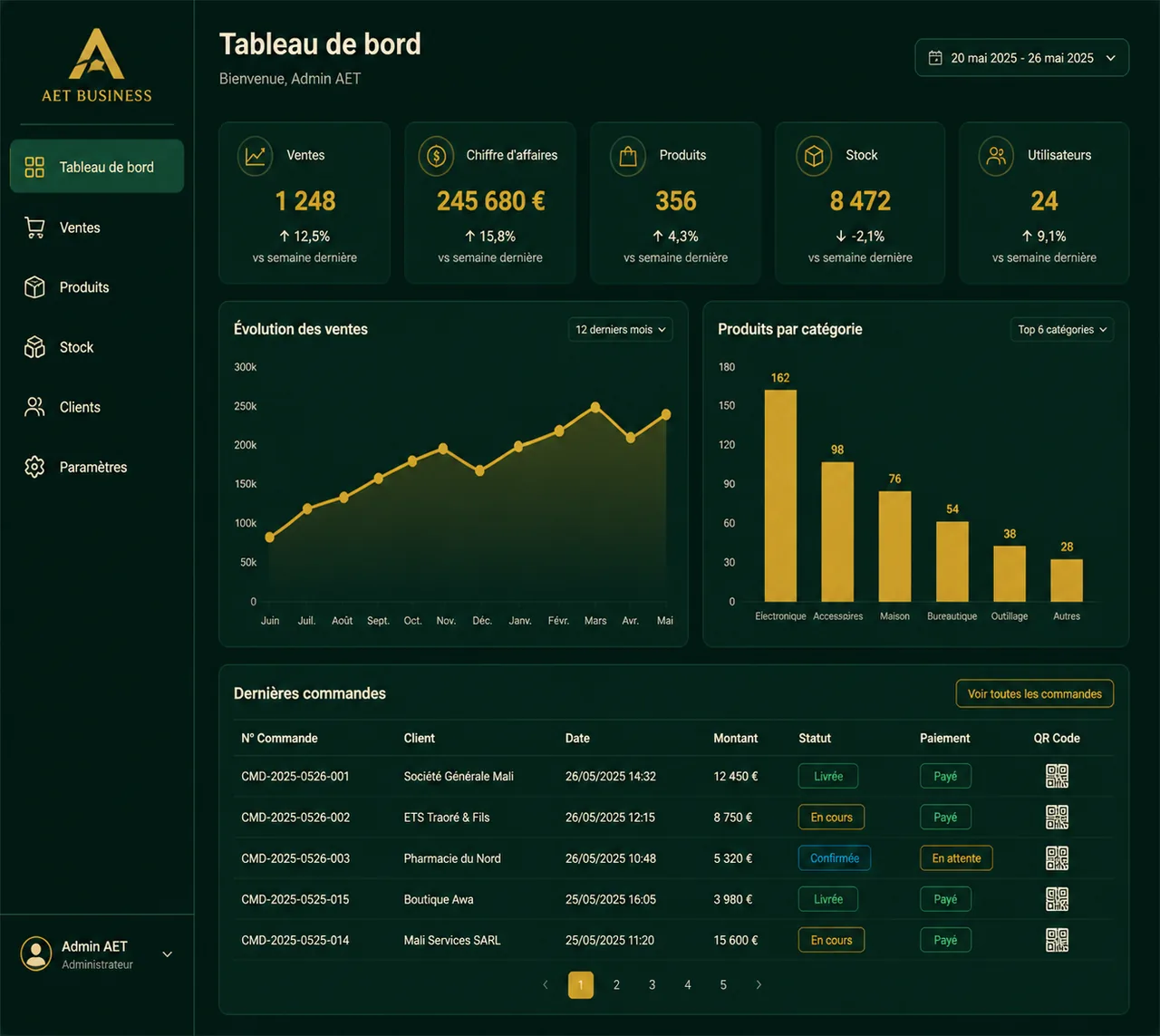Click the Paramètres gear icon
Screen dimensions: 1160x1036
pos(34,467)
